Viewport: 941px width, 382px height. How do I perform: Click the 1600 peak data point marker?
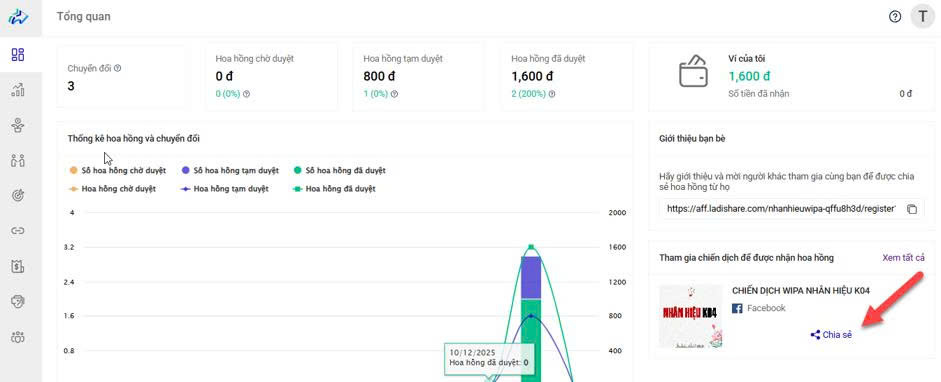coord(531,246)
